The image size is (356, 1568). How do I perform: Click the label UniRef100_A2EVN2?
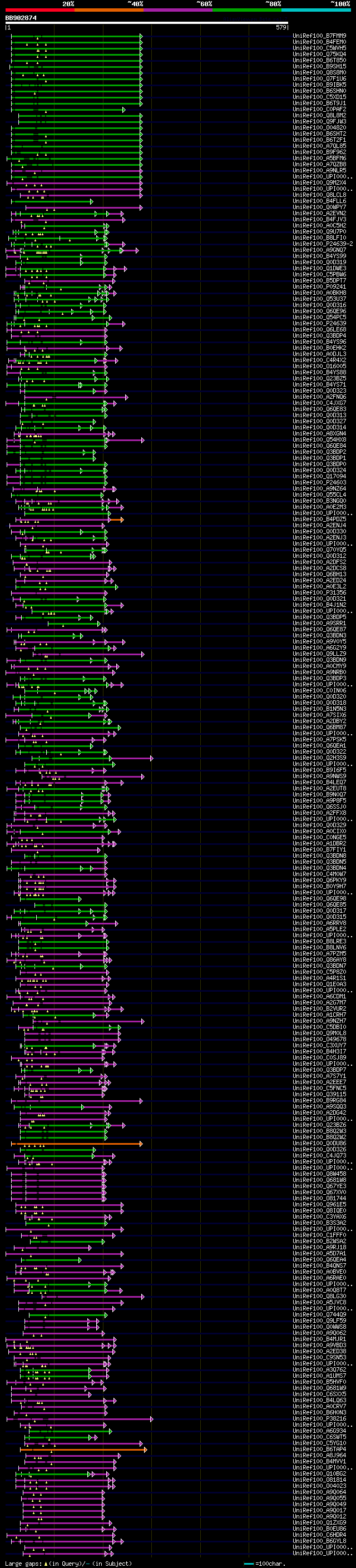319,213
